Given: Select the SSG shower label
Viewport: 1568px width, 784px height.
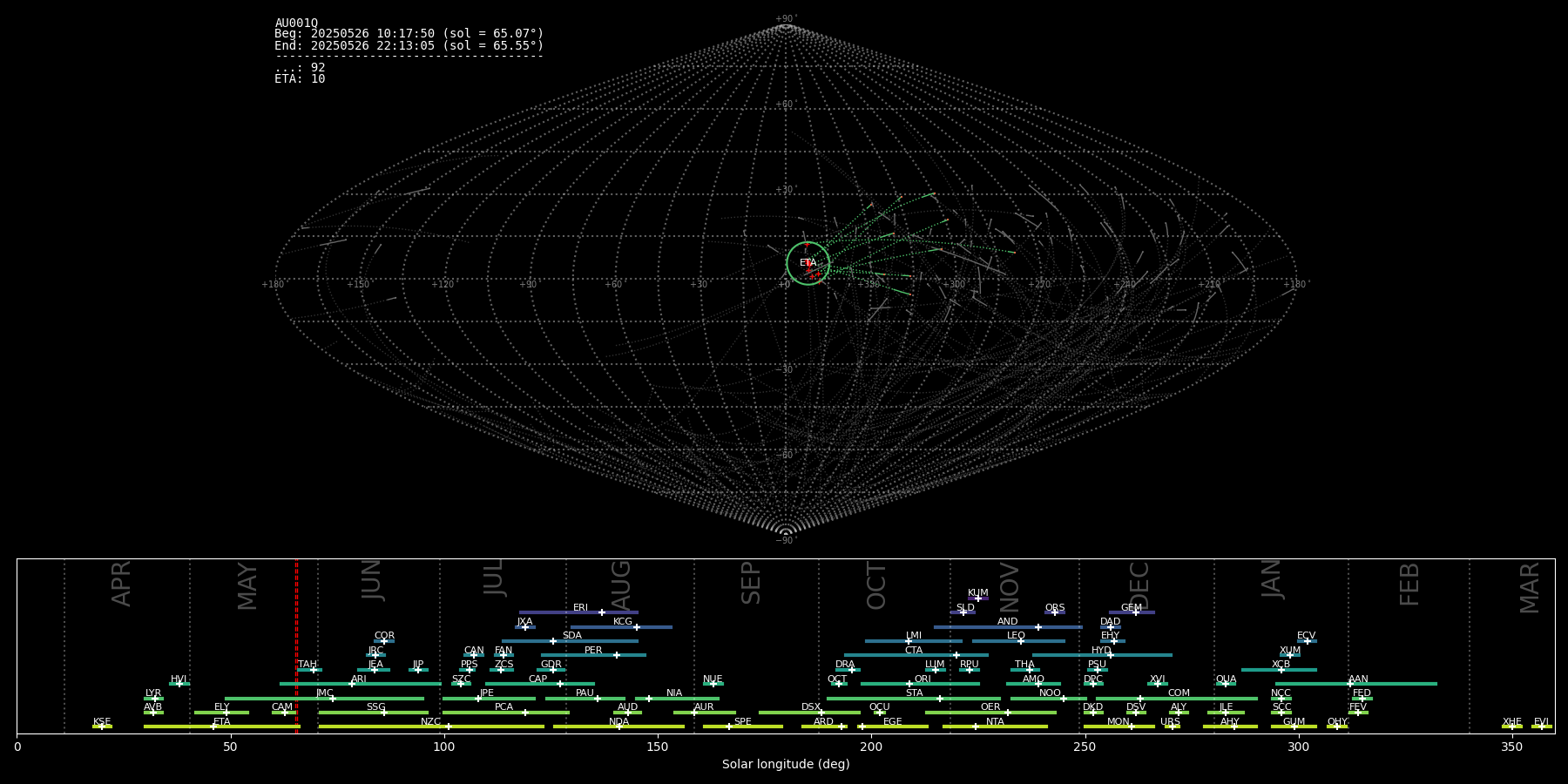Looking at the screenshot, I should tap(375, 707).
